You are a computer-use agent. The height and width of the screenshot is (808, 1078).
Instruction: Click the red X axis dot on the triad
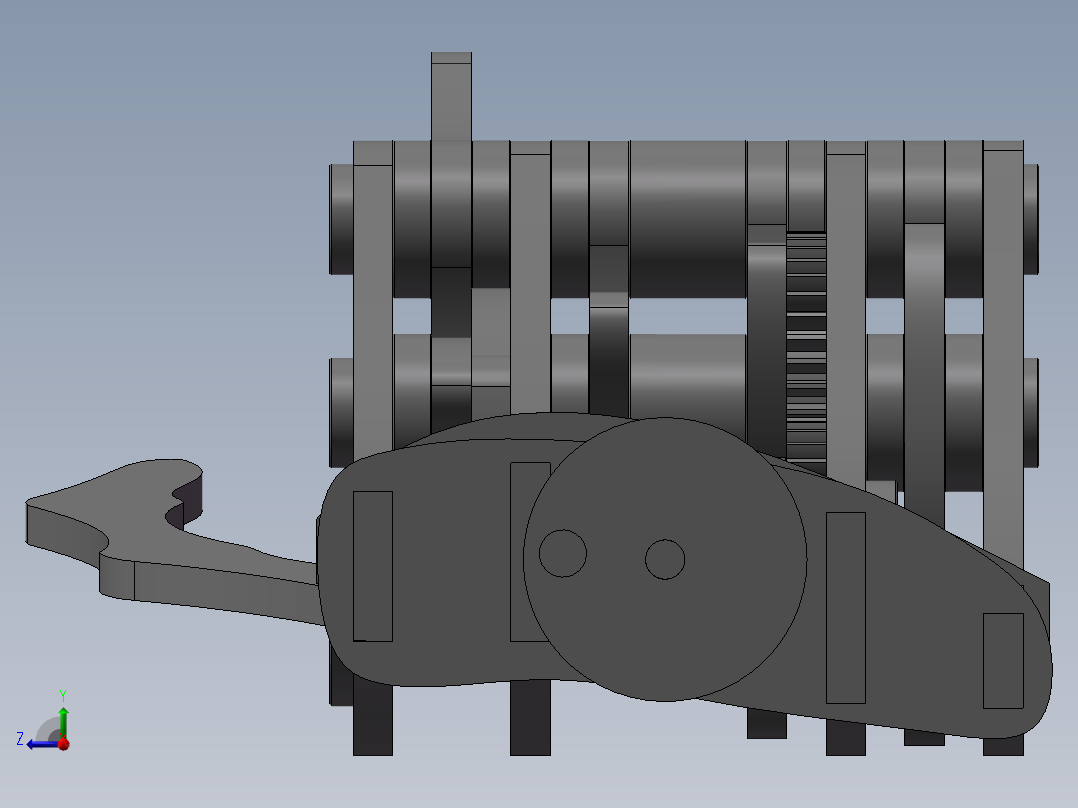click(x=64, y=744)
